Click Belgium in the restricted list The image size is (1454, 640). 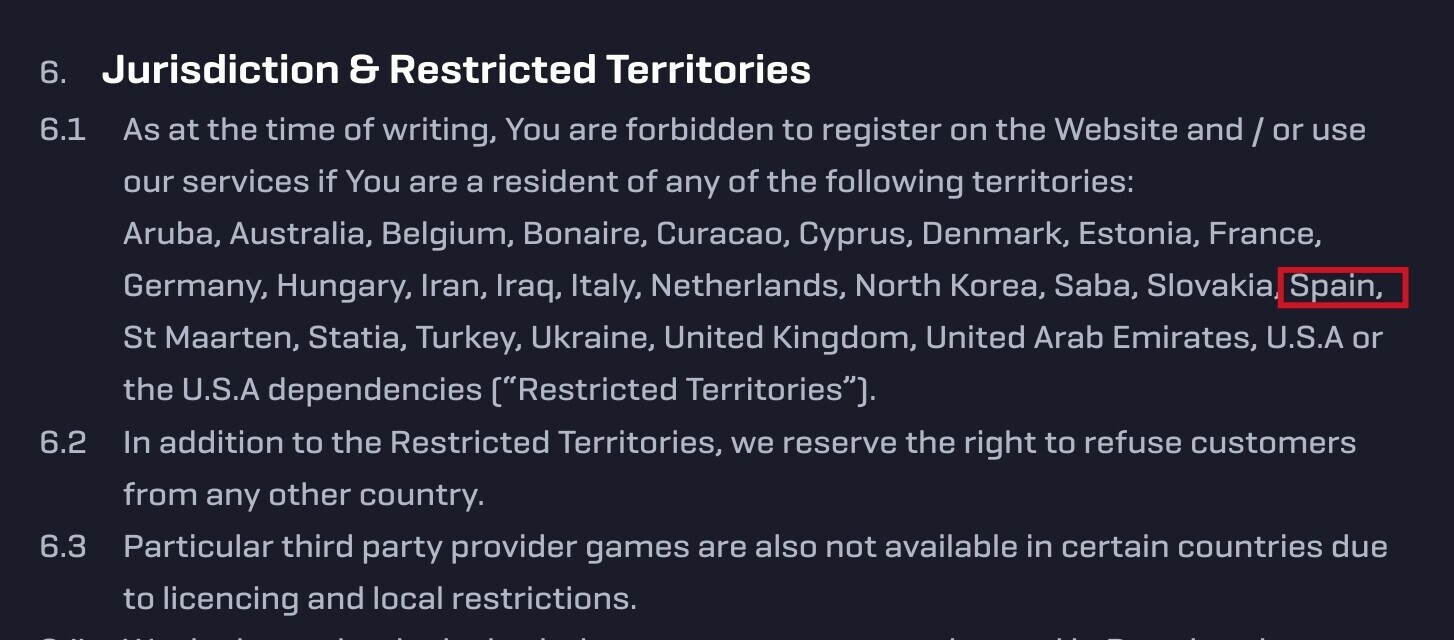coord(443,235)
